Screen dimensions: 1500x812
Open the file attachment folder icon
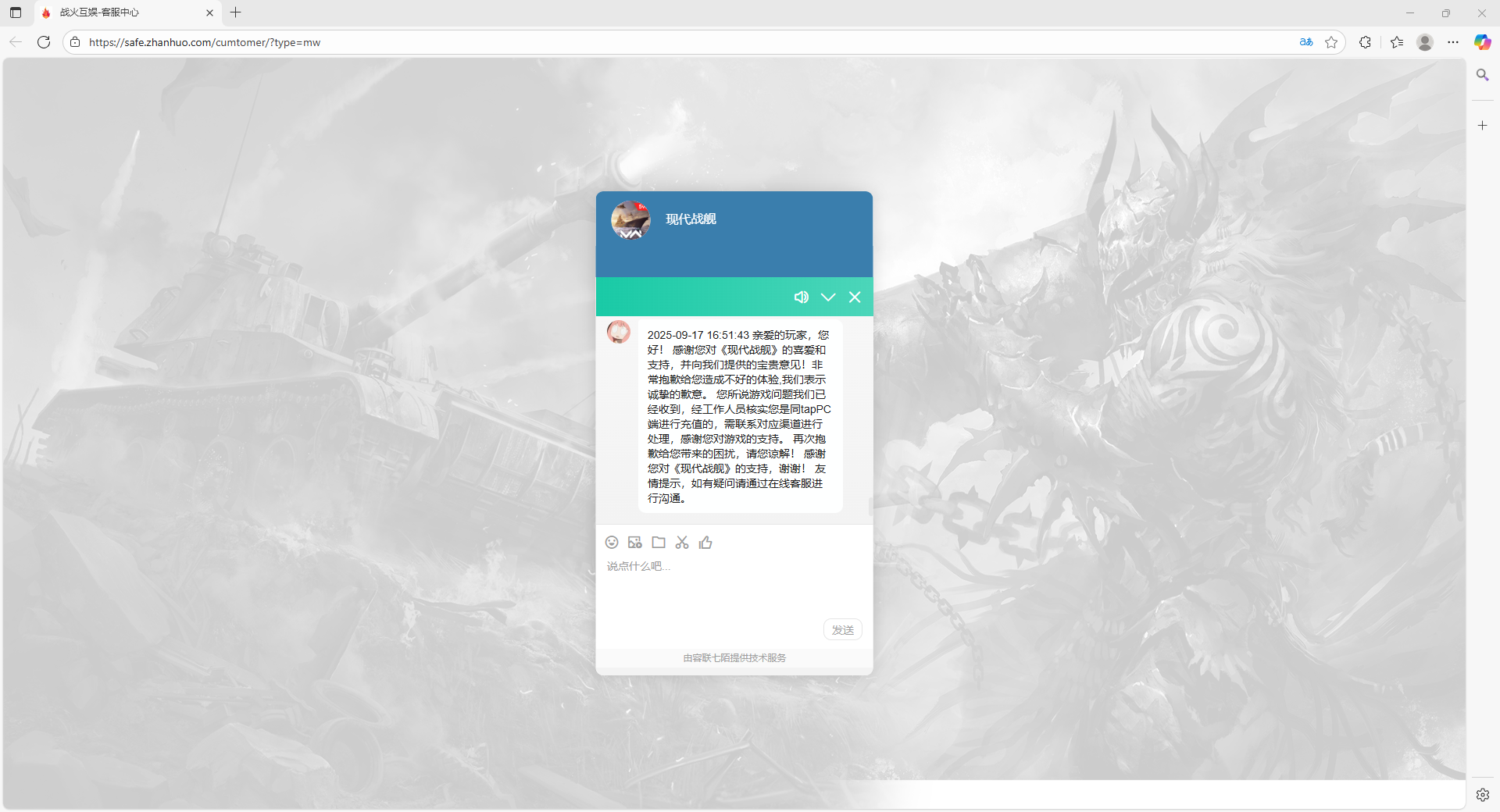click(x=659, y=542)
